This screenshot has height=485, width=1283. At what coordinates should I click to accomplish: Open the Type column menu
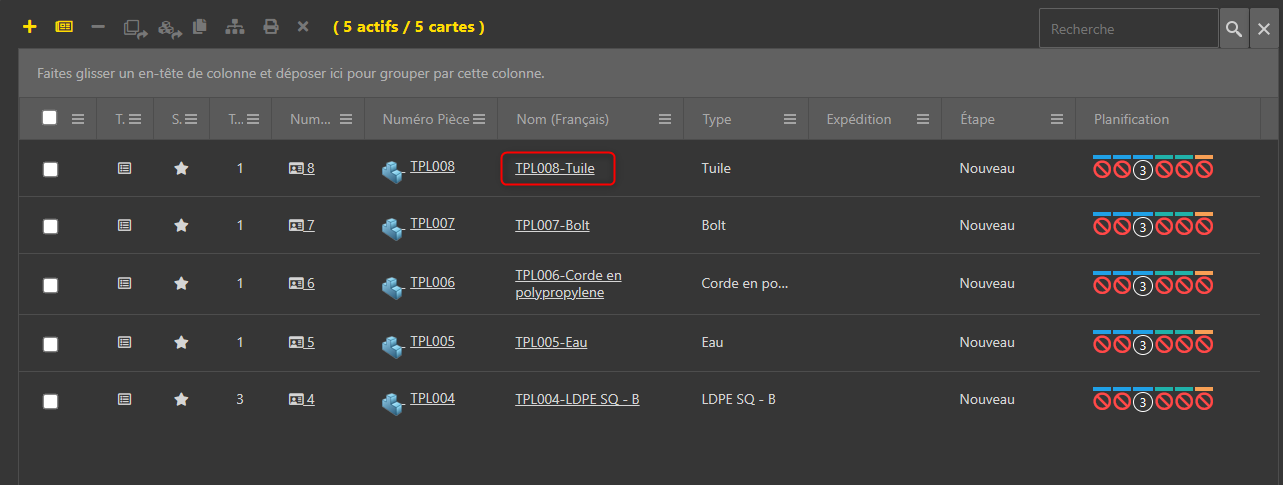coord(790,119)
